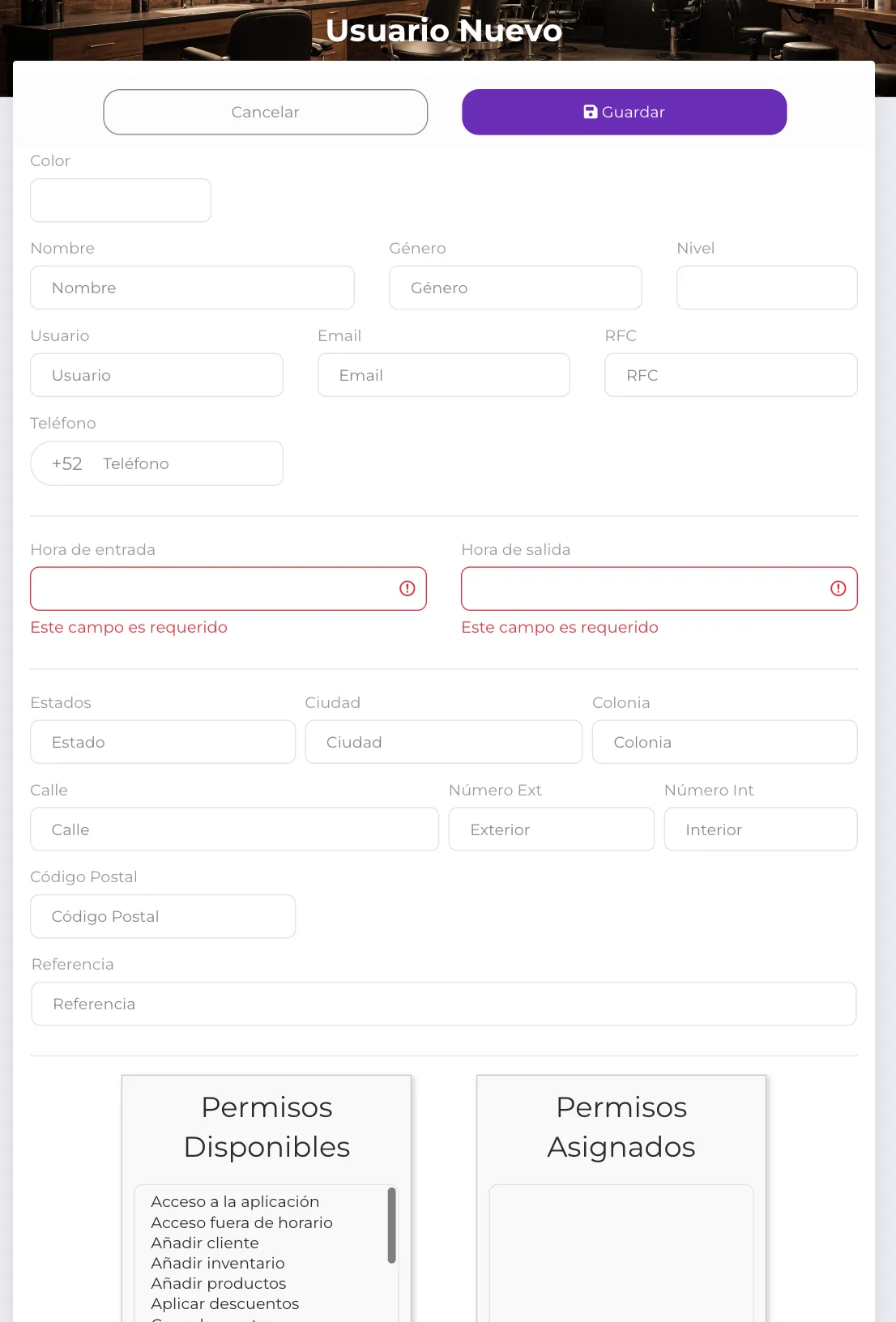Select the +52 phone country code

click(67, 464)
